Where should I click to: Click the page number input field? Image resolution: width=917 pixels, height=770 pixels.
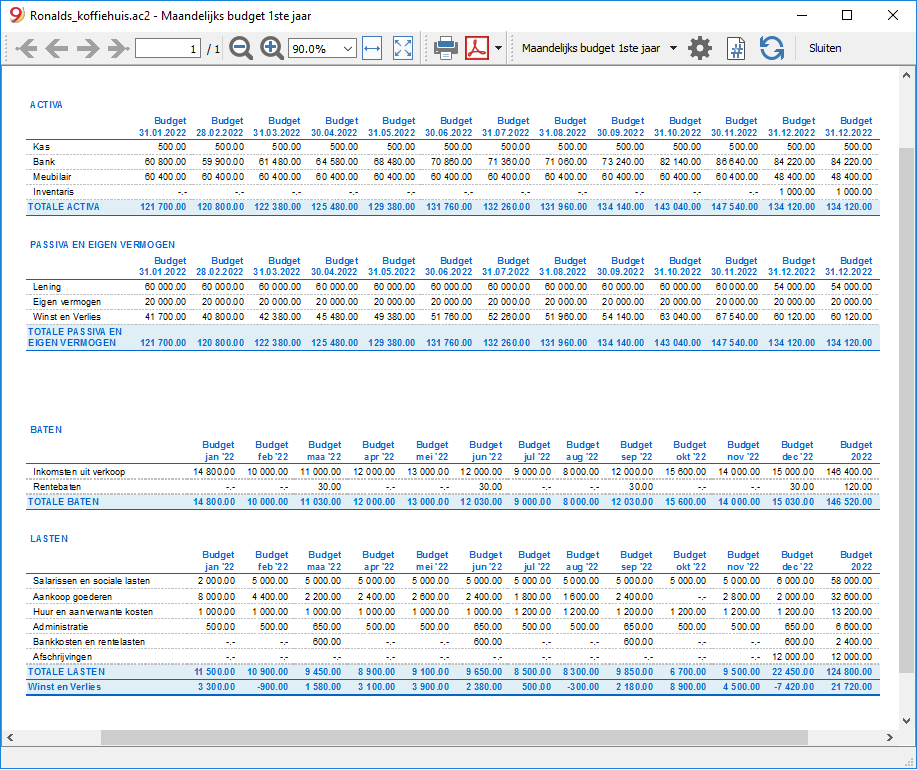click(x=168, y=49)
